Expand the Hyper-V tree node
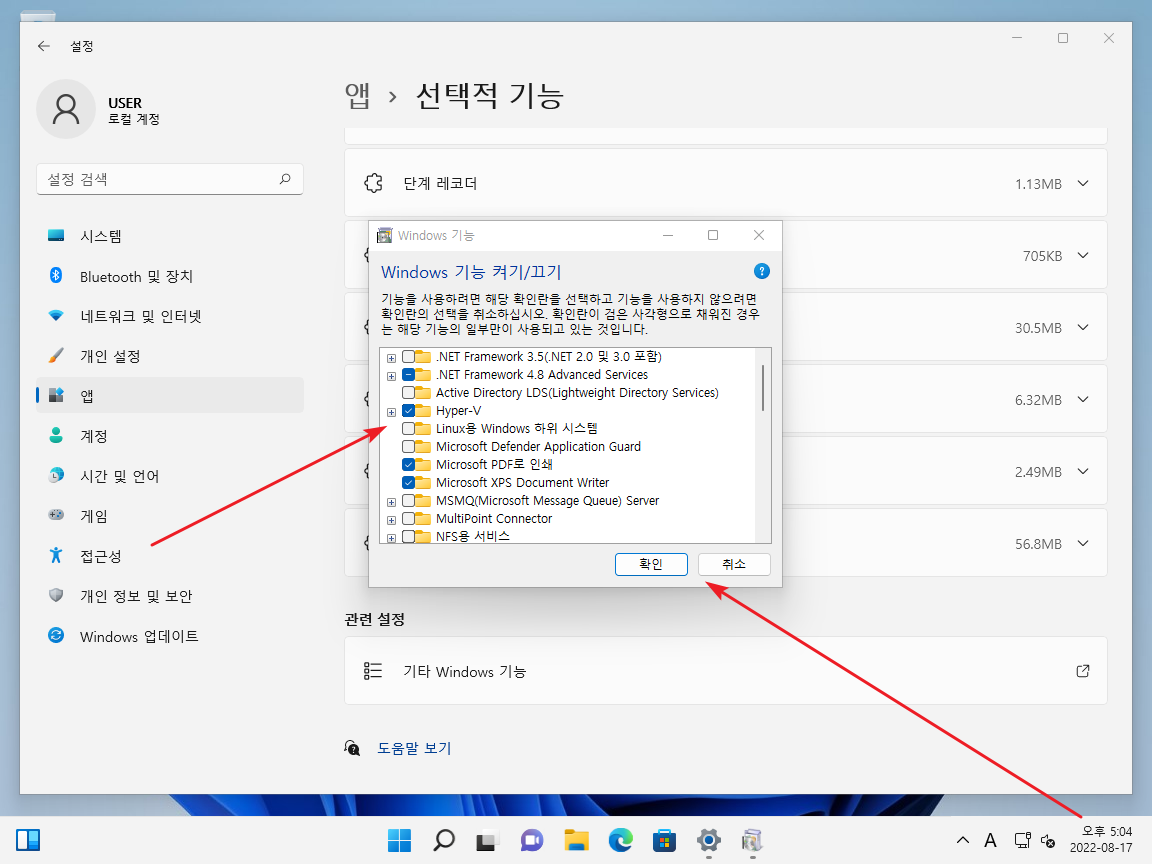1152x864 pixels. click(392, 412)
